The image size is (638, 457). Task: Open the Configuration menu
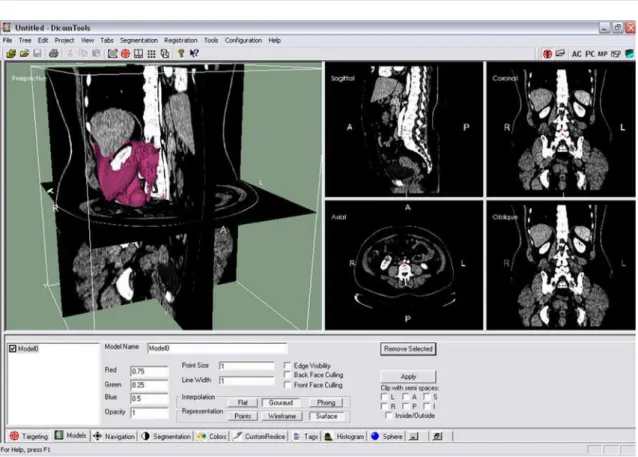243,40
